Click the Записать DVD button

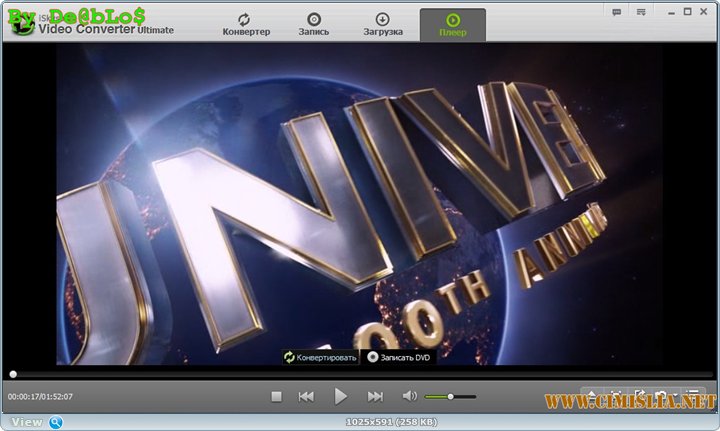[400, 356]
